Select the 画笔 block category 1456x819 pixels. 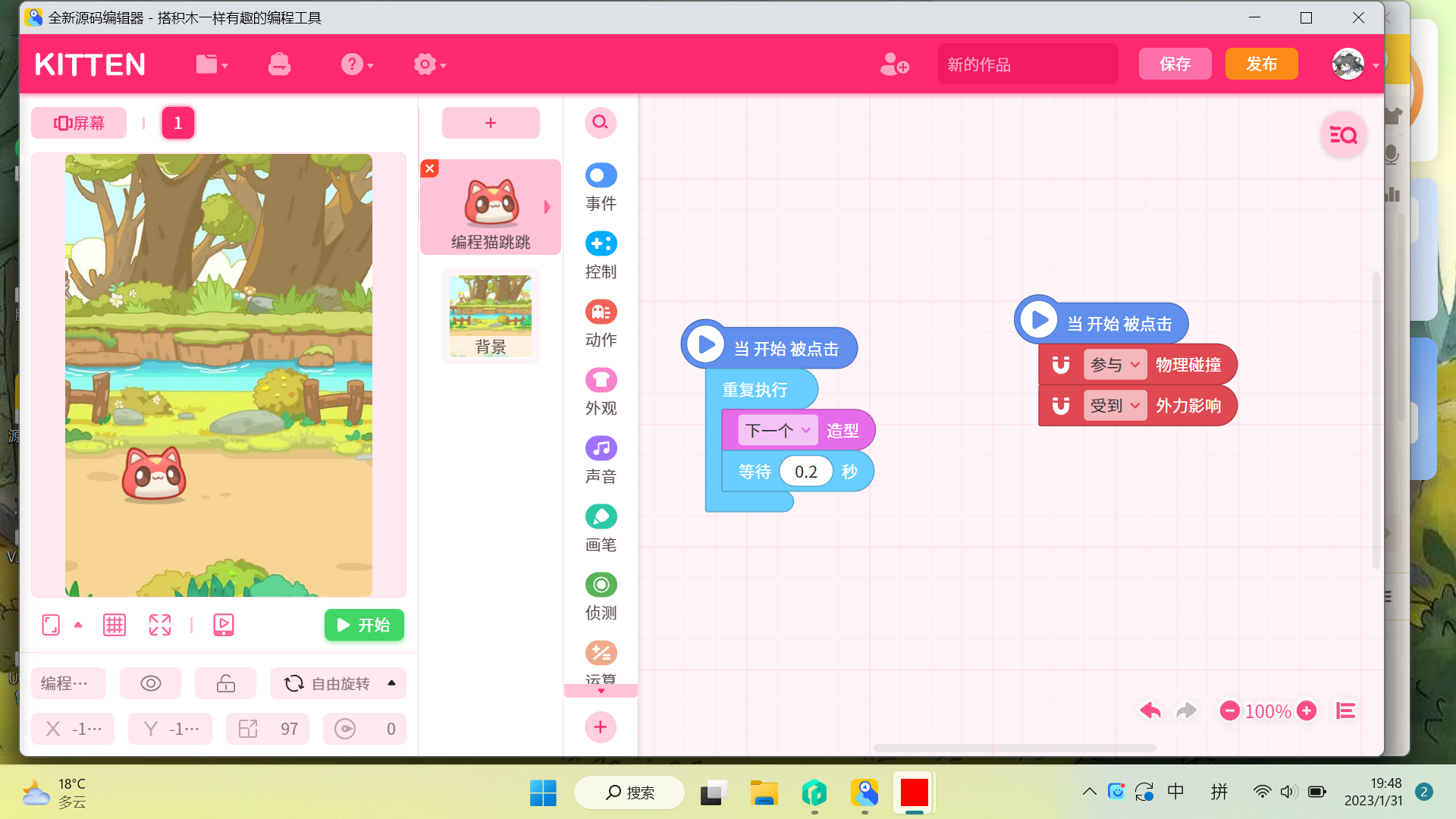(x=601, y=529)
